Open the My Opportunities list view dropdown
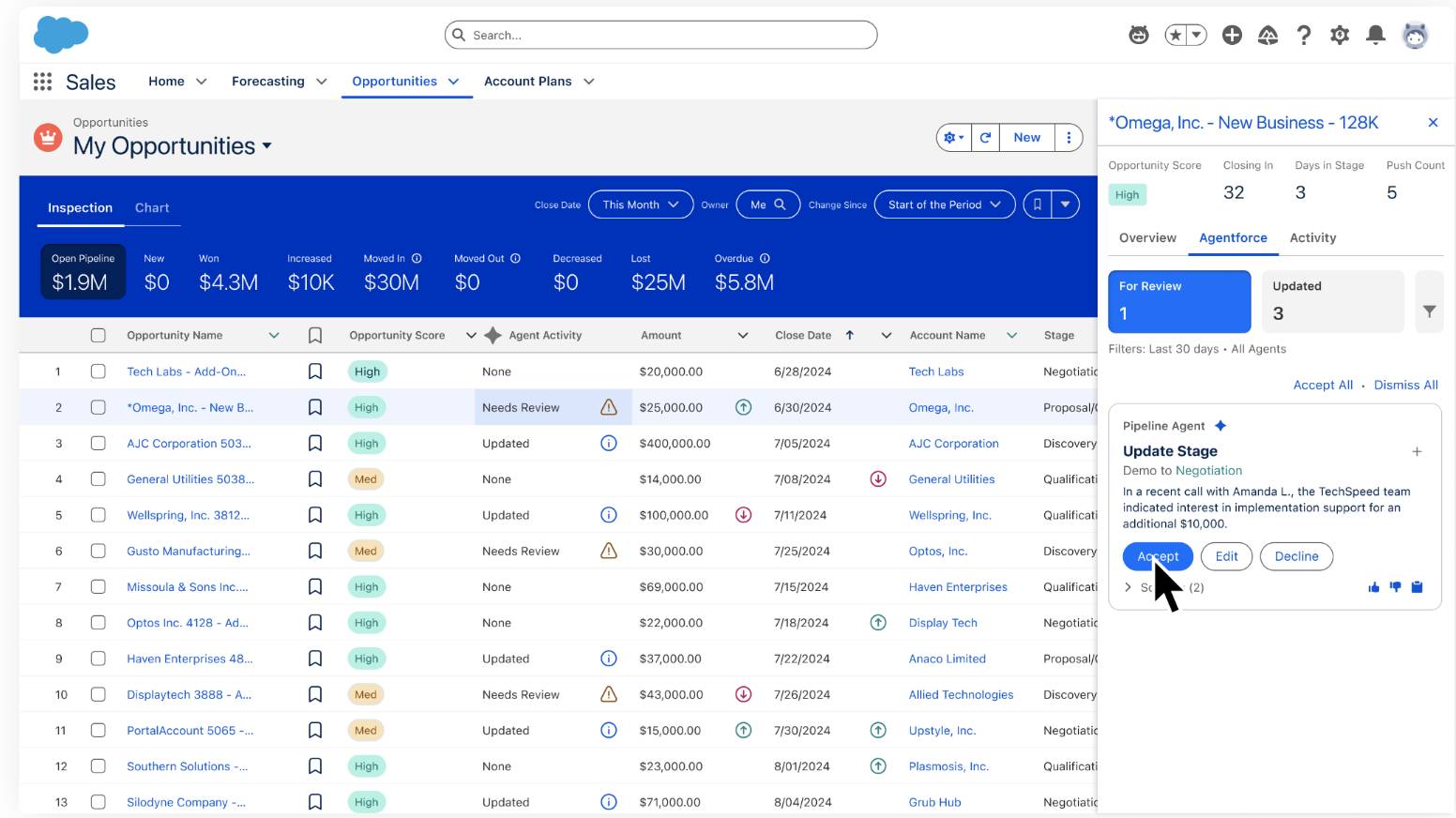Image resolution: width=1456 pixels, height=818 pixels. [266, 146]
